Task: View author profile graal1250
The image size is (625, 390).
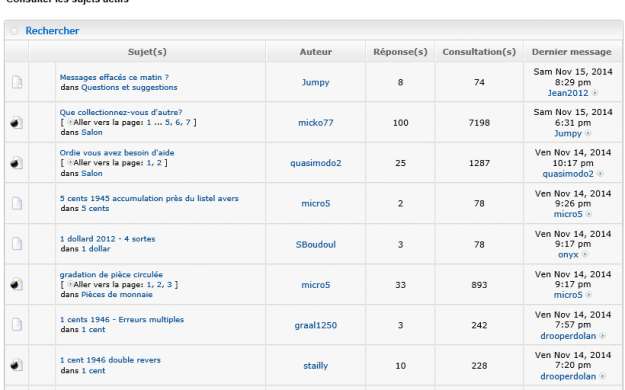Action: (x=316, y=325)
